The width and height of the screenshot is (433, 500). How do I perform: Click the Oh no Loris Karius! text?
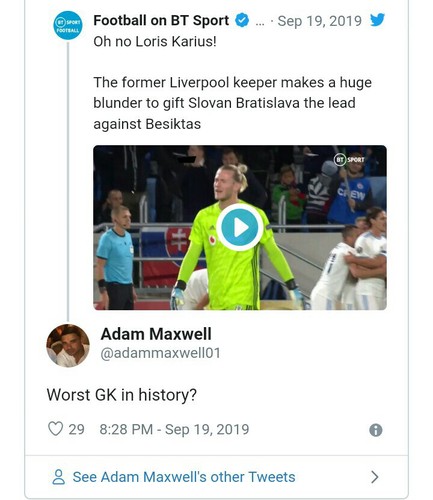coord(155,42)
